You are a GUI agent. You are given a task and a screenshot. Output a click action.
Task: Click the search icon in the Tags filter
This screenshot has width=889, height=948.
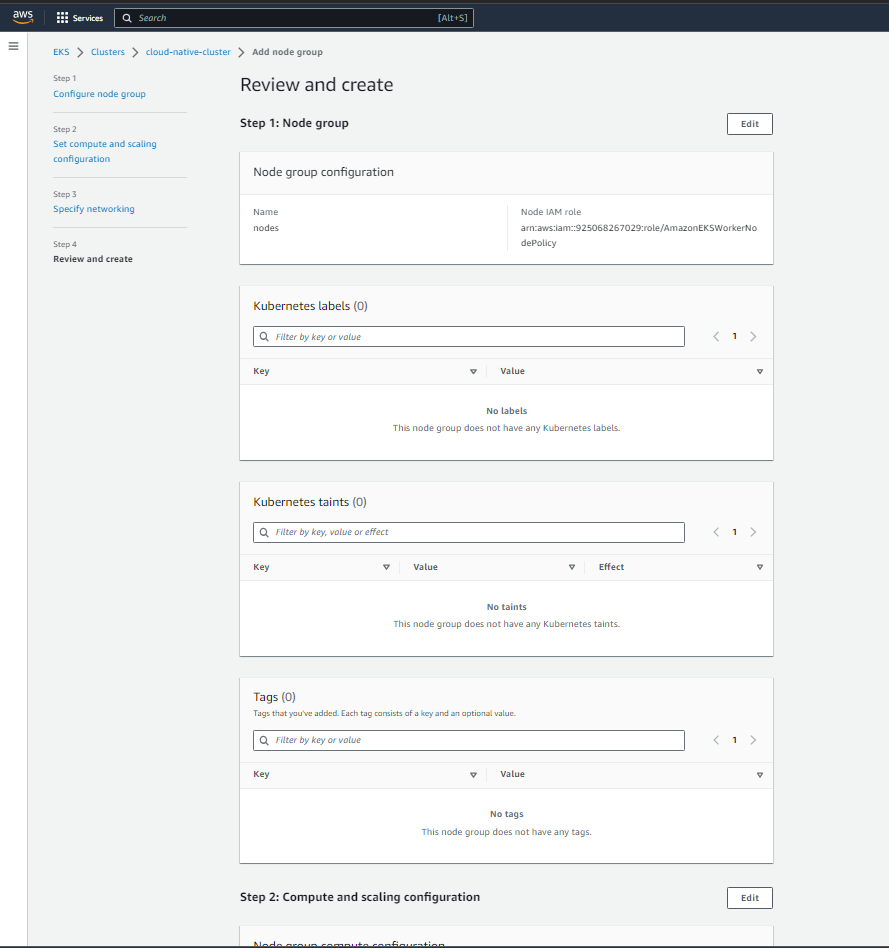coord(264,740)
